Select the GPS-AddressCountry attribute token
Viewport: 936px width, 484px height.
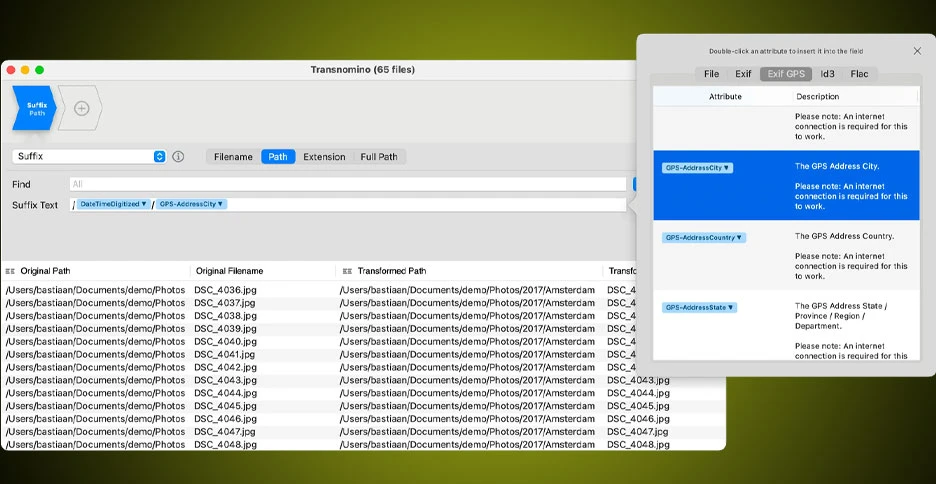click(x=704, y=238)
